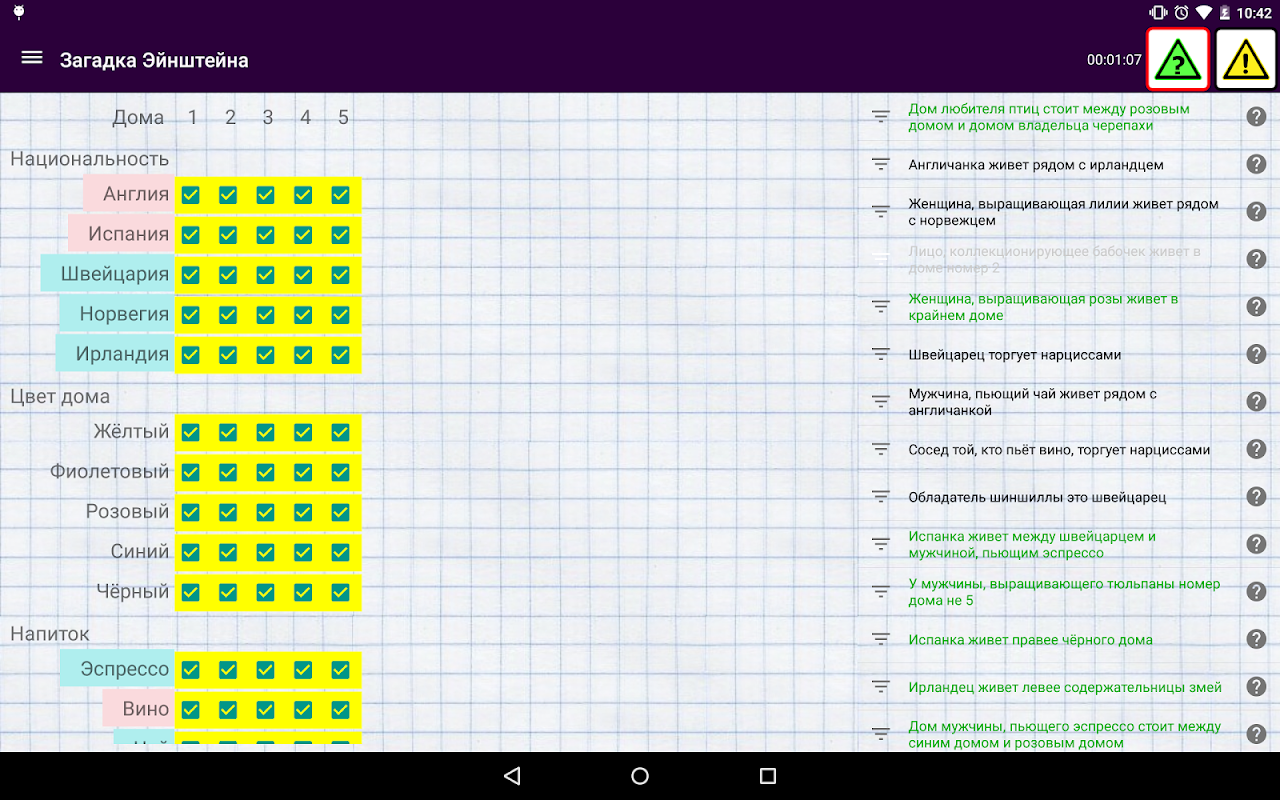Select clue Швейцарец торгует нарциссами

[1014, 355]
